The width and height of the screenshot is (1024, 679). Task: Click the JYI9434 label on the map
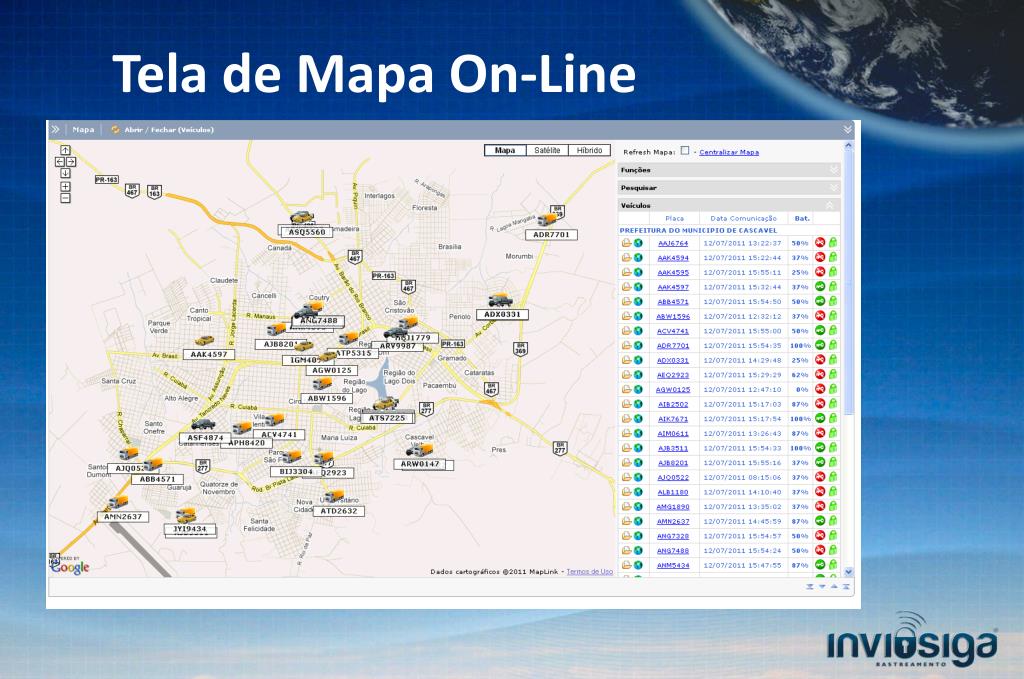(189, 529)
